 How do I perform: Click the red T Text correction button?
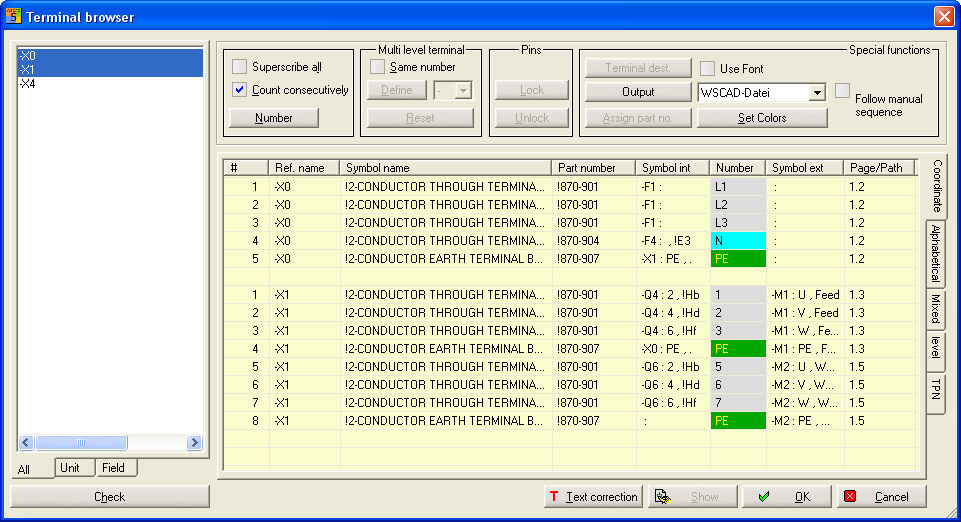593,497
